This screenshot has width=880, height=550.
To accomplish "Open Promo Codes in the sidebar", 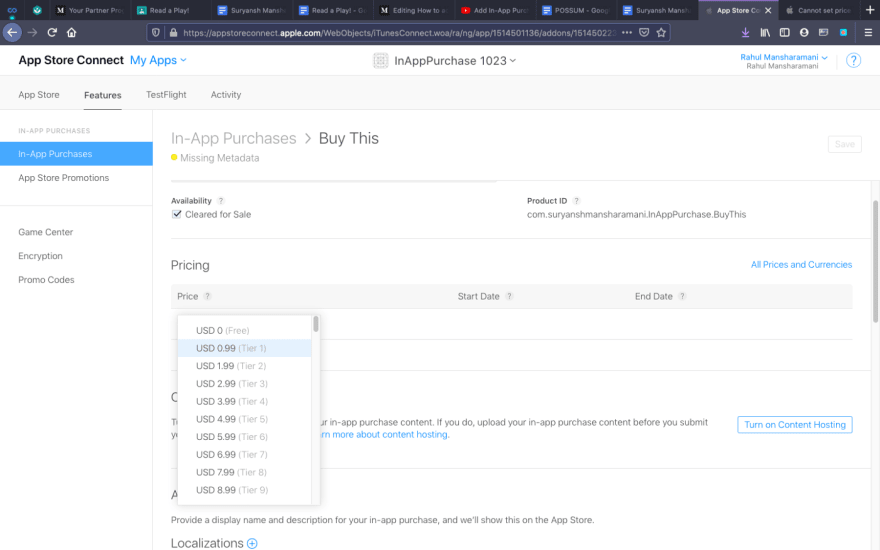I will coord(46,279).
